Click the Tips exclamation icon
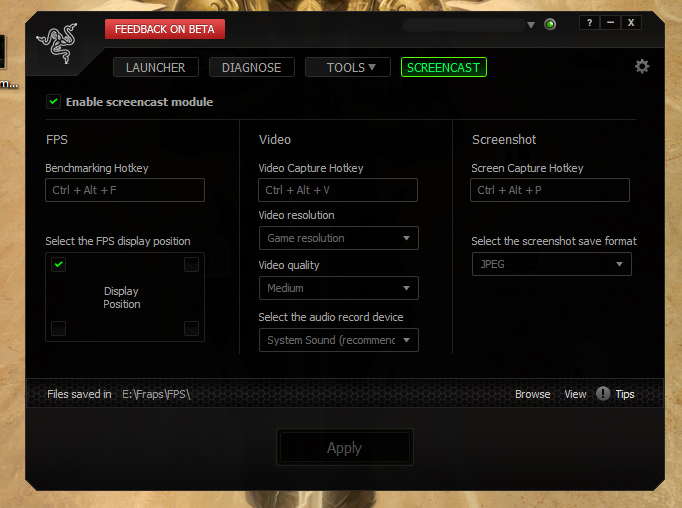The height and width of the screenshot is (508, 682). pos(603,394)
